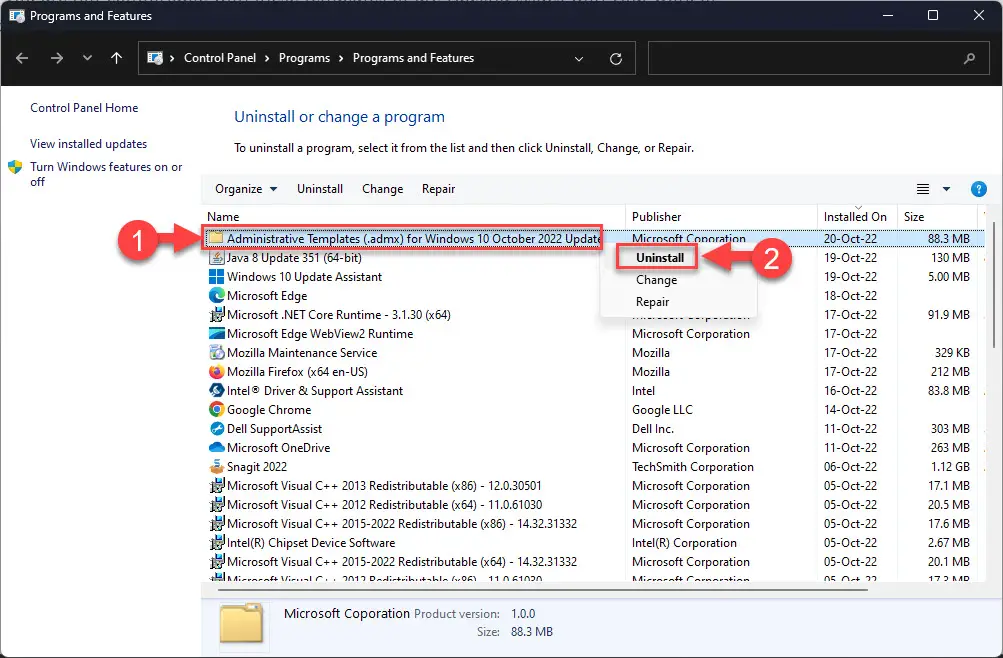Click the Mozilla Firefox icon
Screen dimensions: 1003x658
tap(216, 372)
